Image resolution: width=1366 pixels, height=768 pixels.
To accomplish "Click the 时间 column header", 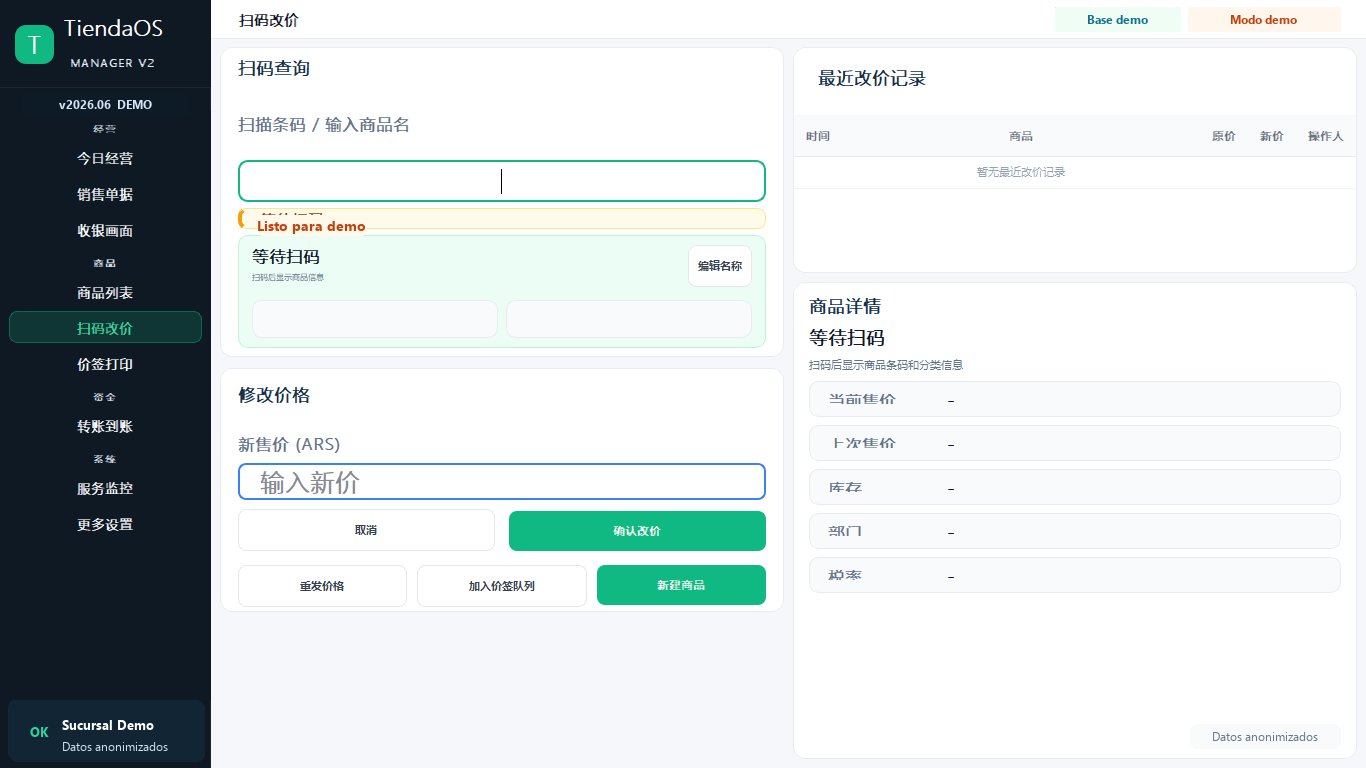I will coord(818,136).
